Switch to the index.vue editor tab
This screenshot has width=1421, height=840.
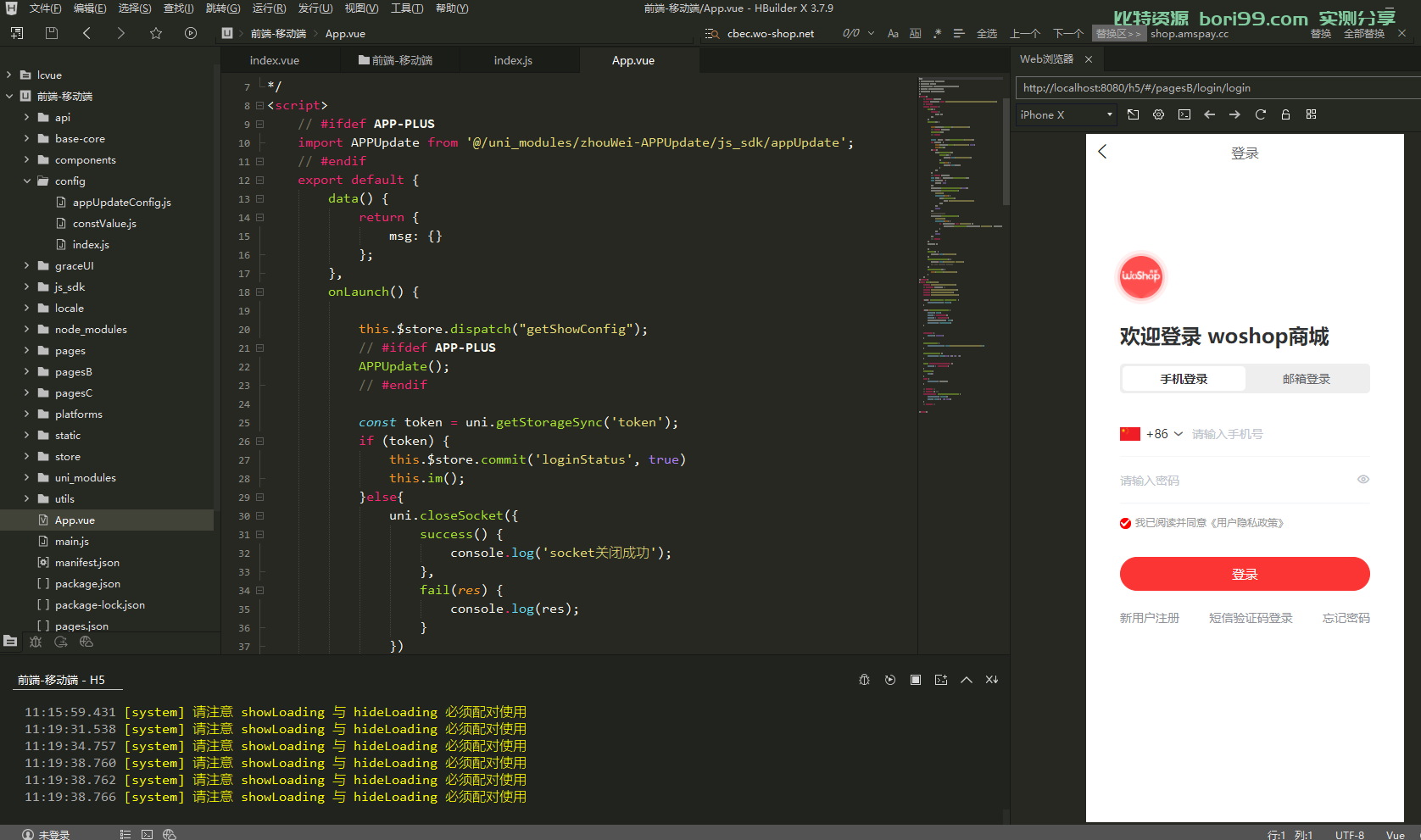[275, 60]
